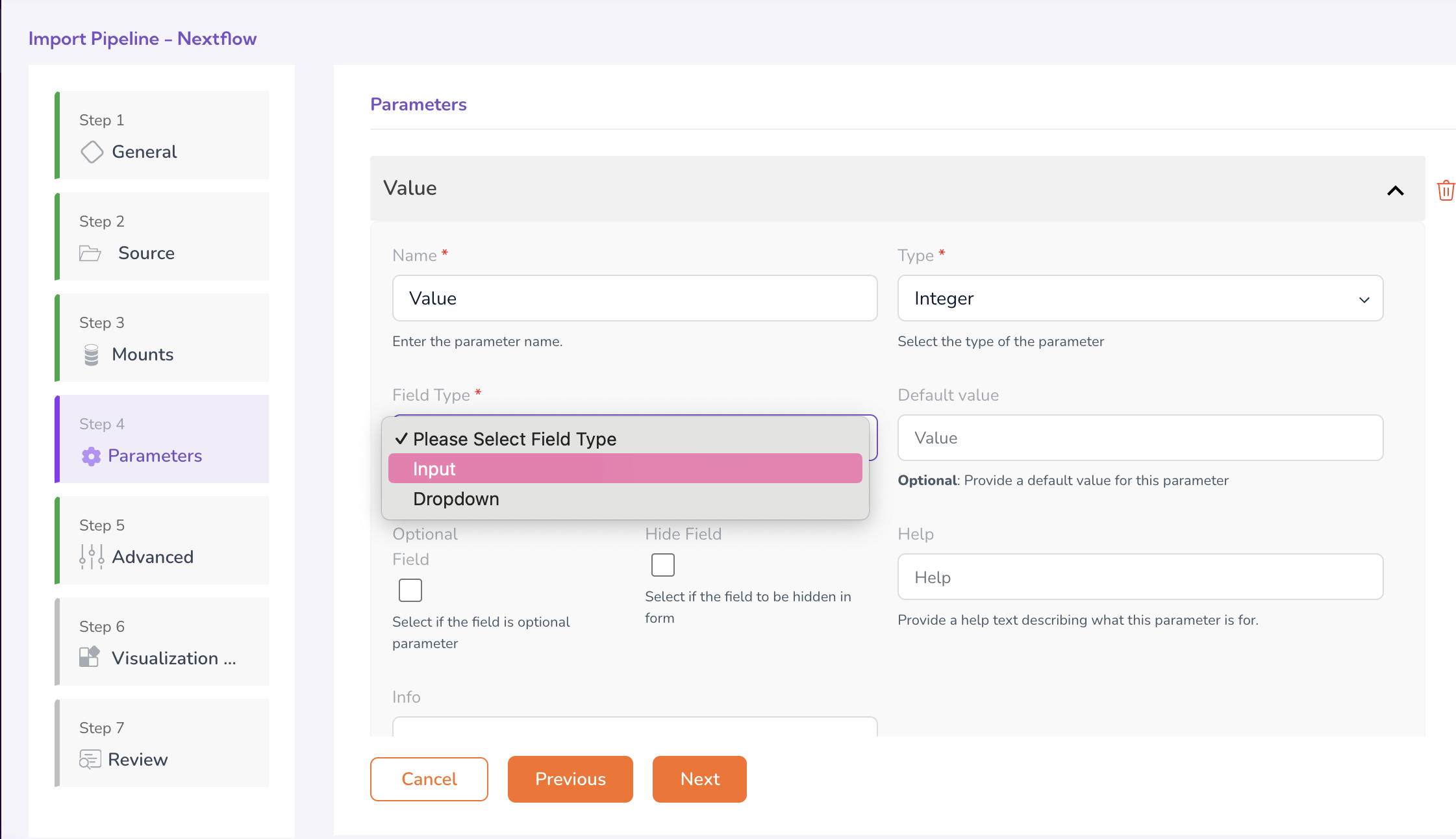This screenshot has width=1456, height=839.
Task: Collapse the Value parameter section
Action: tap(1395, 190)
